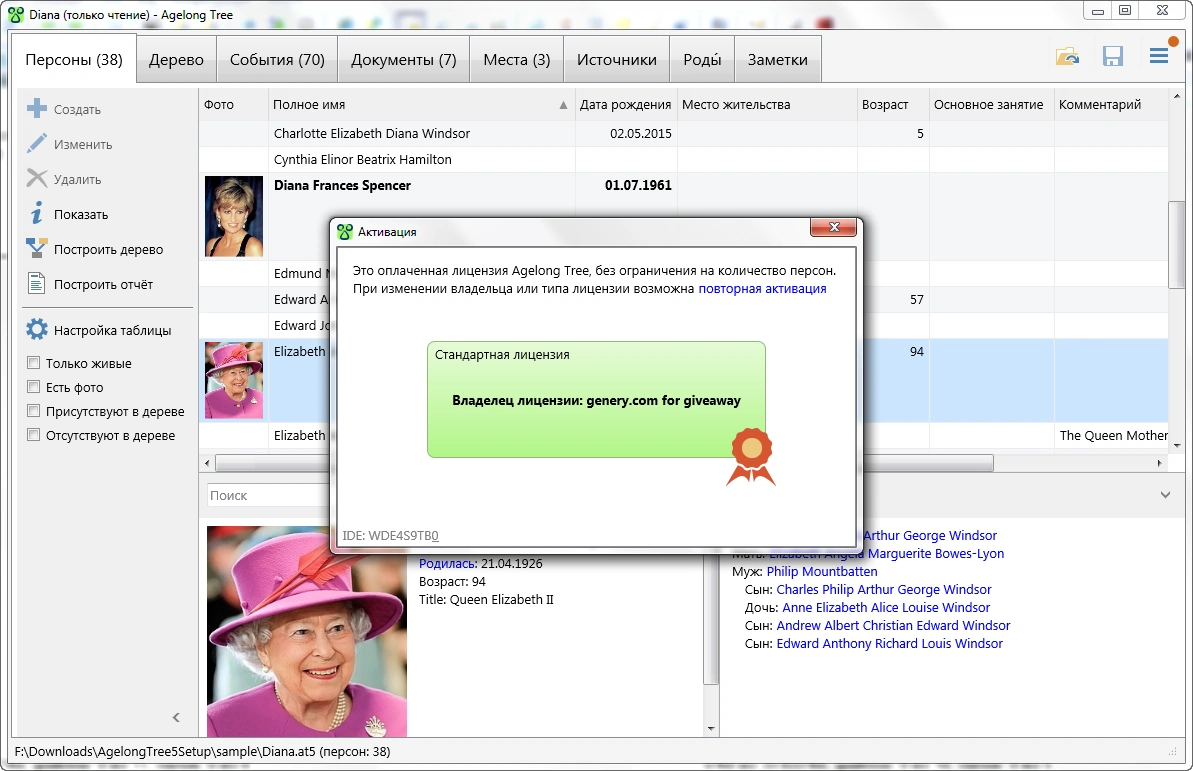Open Настройка таблицы gear icon
The width and height of the screenshot is (1193, 771).
(x=37, y=330)
